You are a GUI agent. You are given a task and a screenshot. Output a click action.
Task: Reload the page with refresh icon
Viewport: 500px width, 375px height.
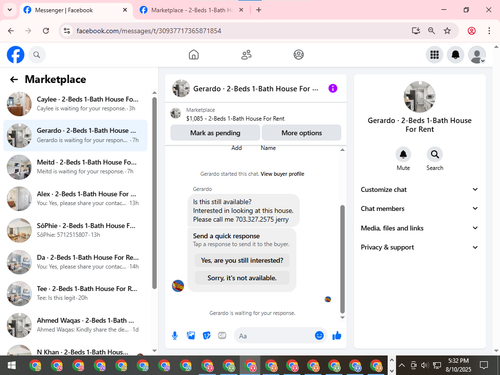[x=46, y=31]
